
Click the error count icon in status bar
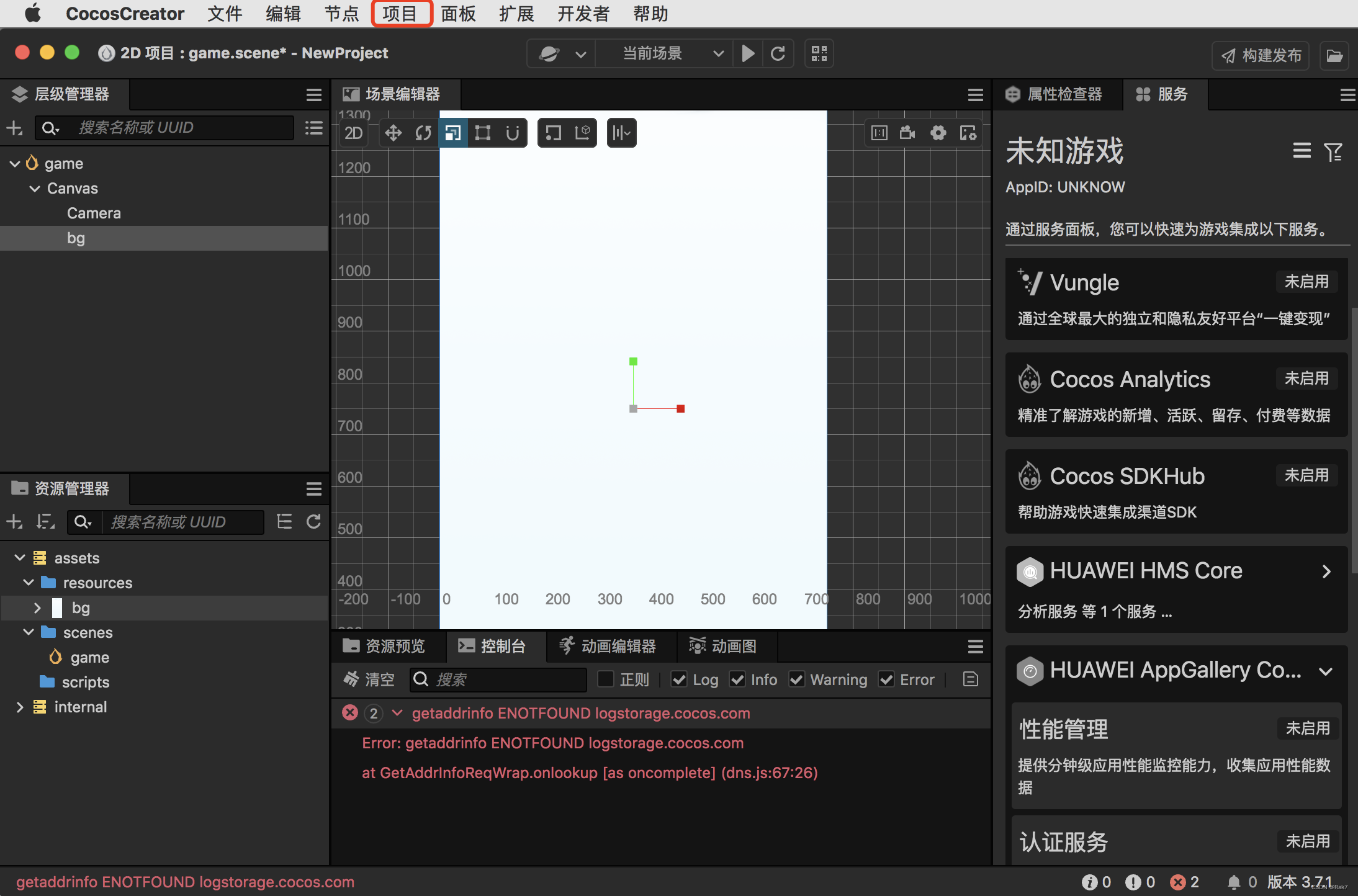[1179, 882]
